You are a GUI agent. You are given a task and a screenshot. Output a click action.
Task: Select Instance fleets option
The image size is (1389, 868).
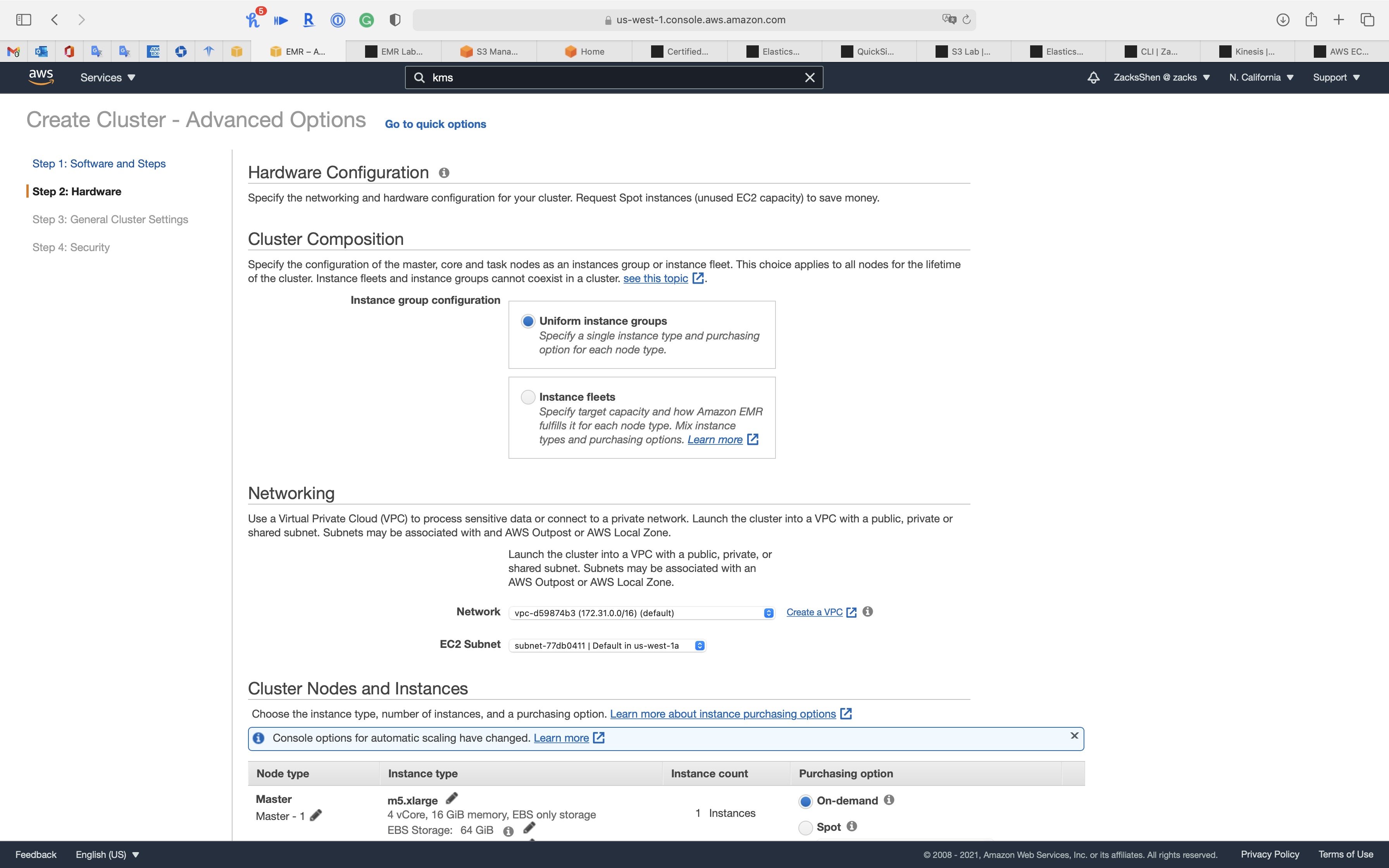528,397
